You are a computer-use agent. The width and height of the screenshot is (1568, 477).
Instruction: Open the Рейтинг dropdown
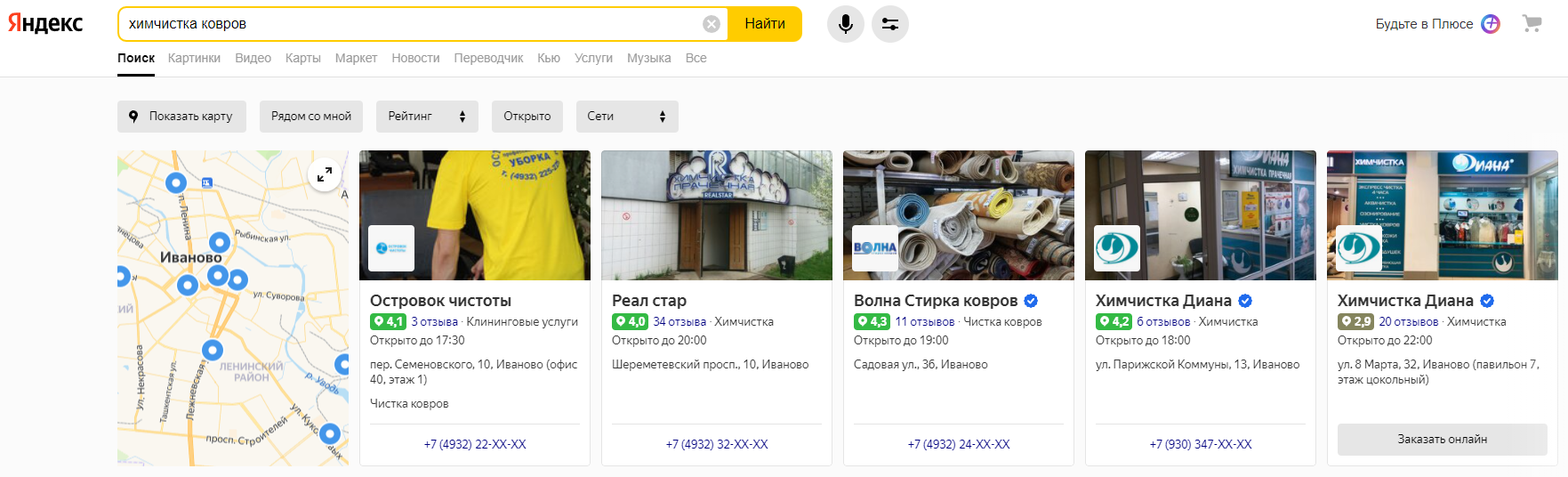coord(427,117)
